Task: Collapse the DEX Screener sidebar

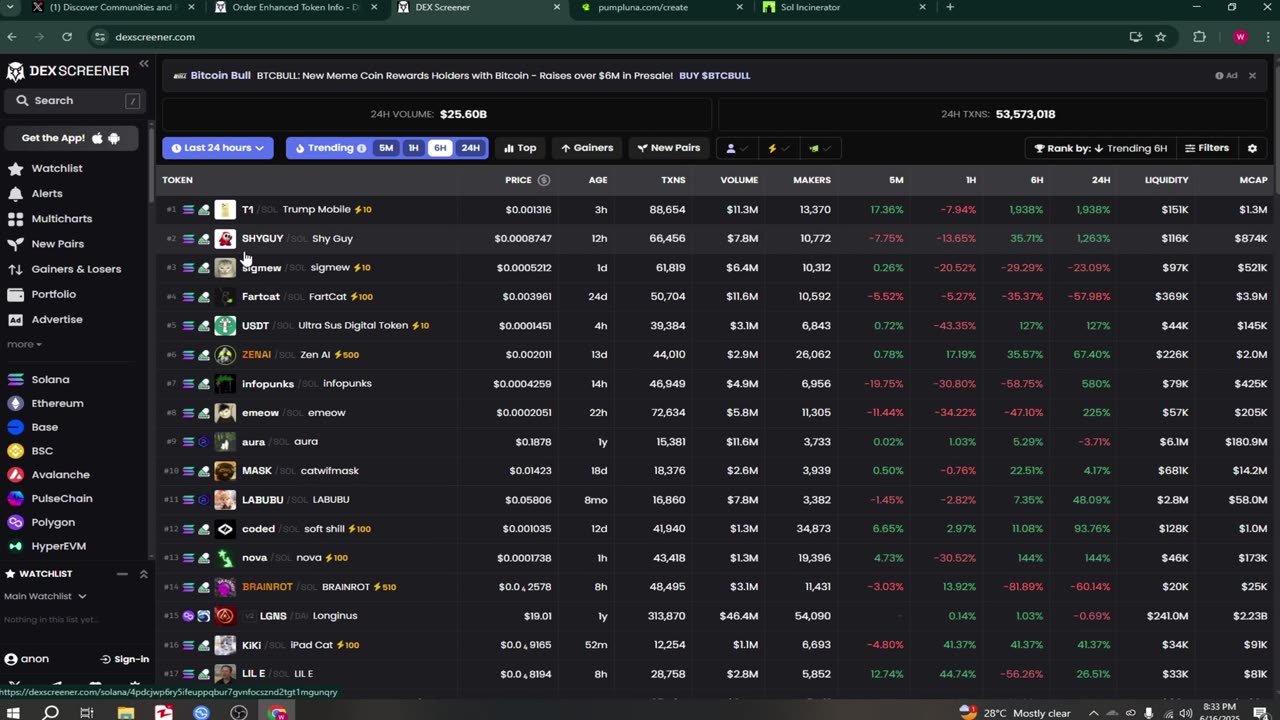Action: pyautogui.click(x=144, y=63)
